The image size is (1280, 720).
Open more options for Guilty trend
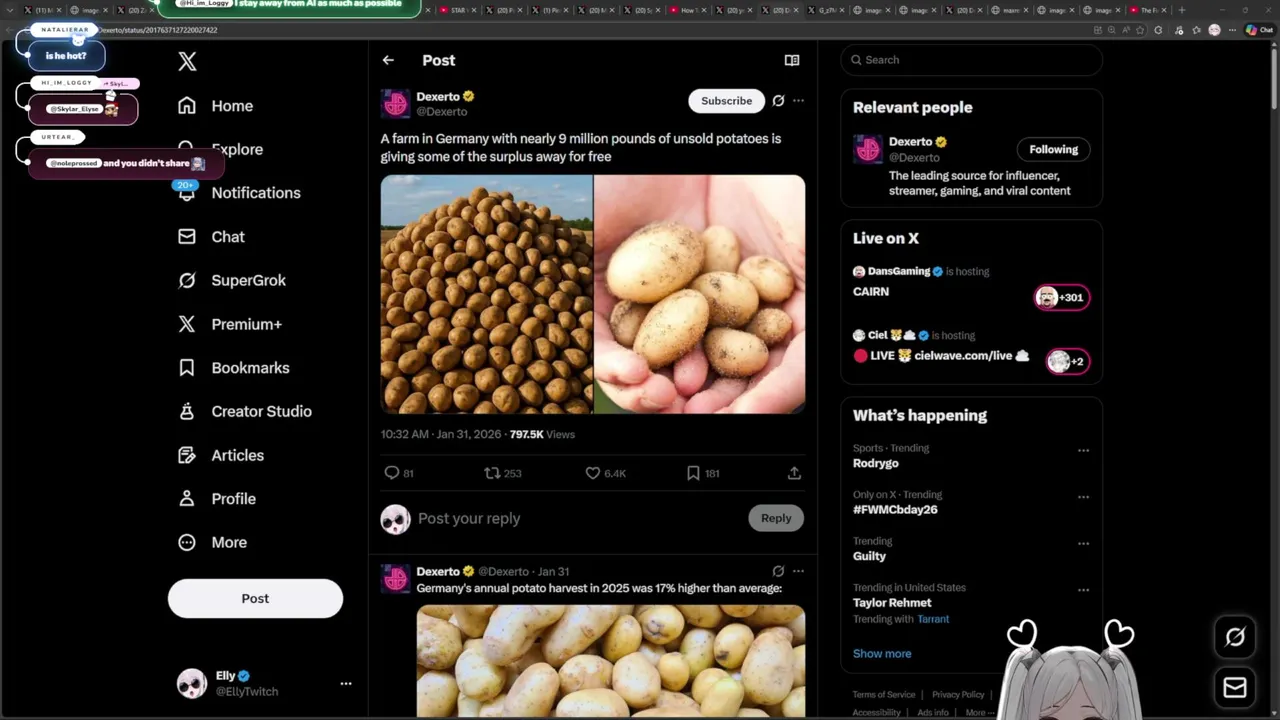click(1083, 543)
